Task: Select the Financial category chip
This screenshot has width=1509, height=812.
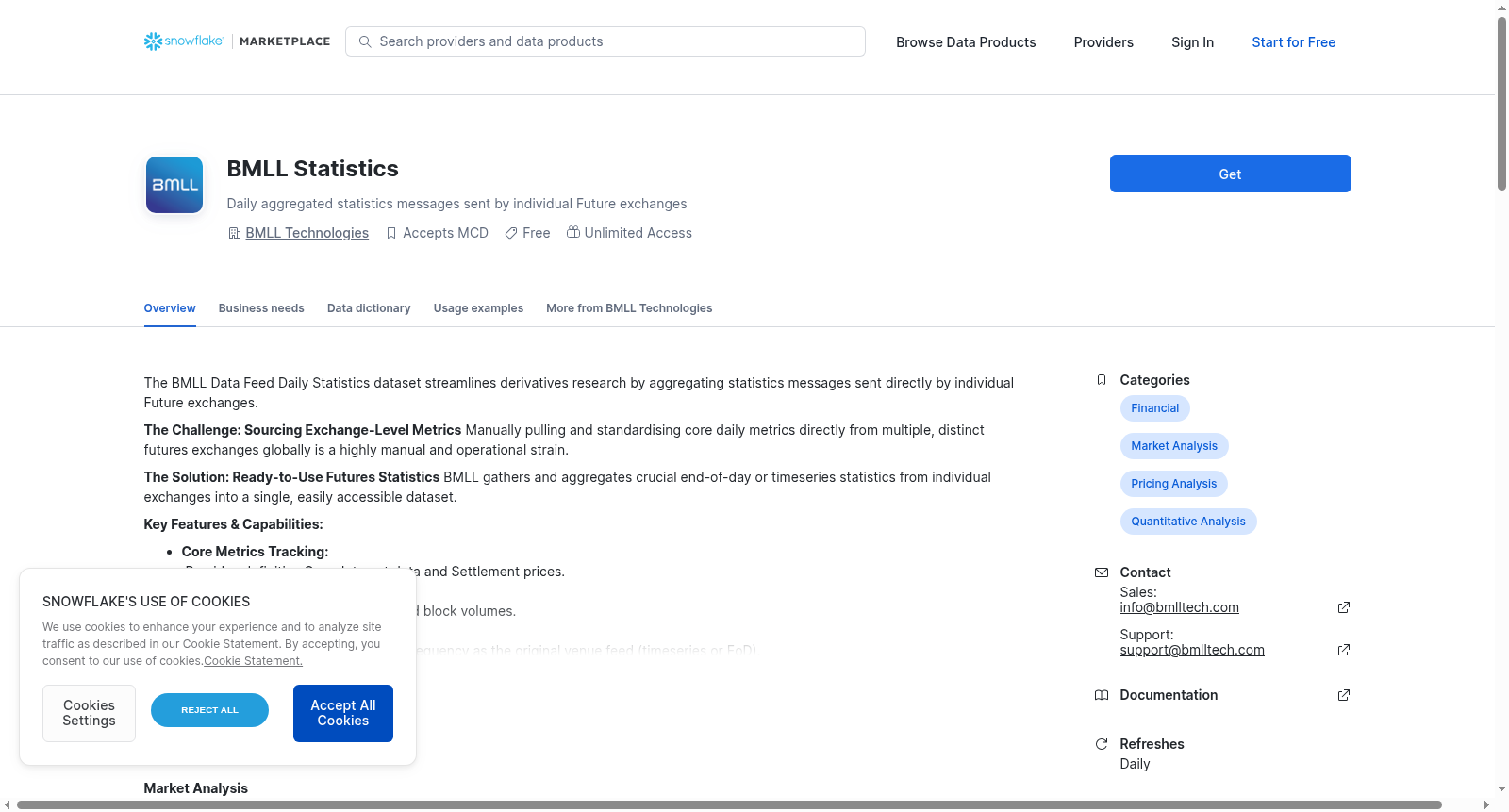Action: [1154, 408]
